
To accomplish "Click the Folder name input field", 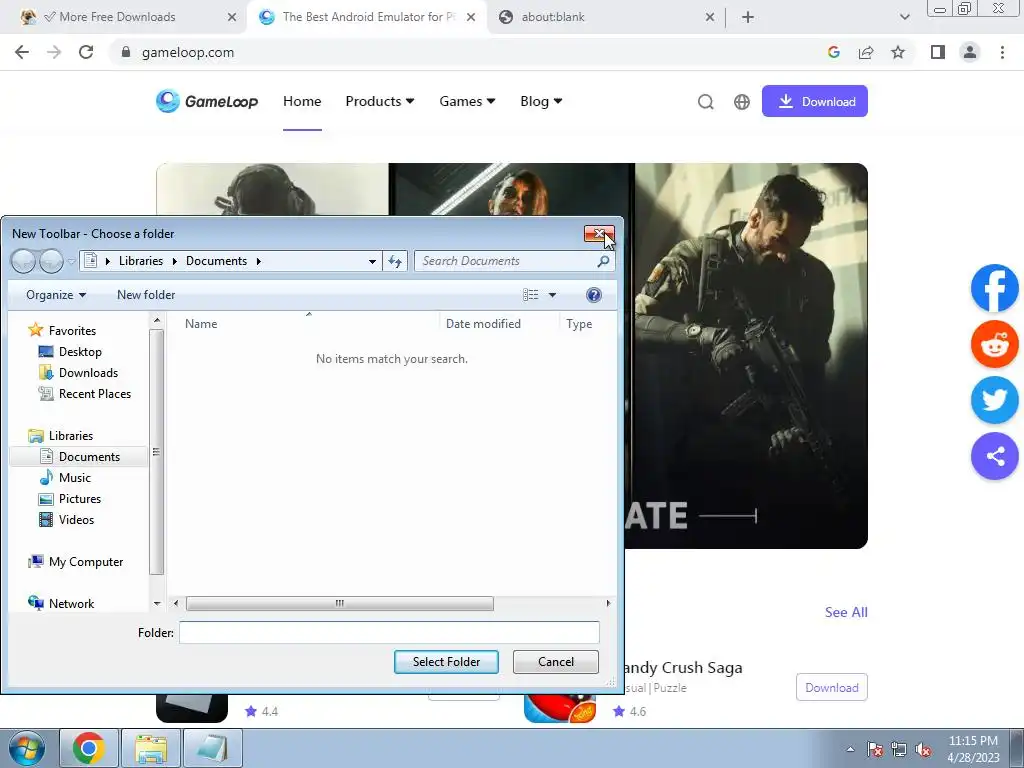I will coord(389,632).
